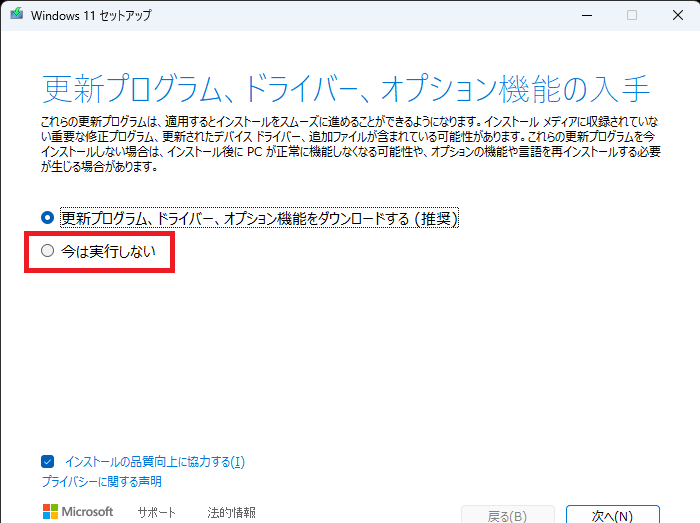The height and width of the screenshot is (523, 700).
Task: Open the 法的情報 link
Action: [231, 512]
